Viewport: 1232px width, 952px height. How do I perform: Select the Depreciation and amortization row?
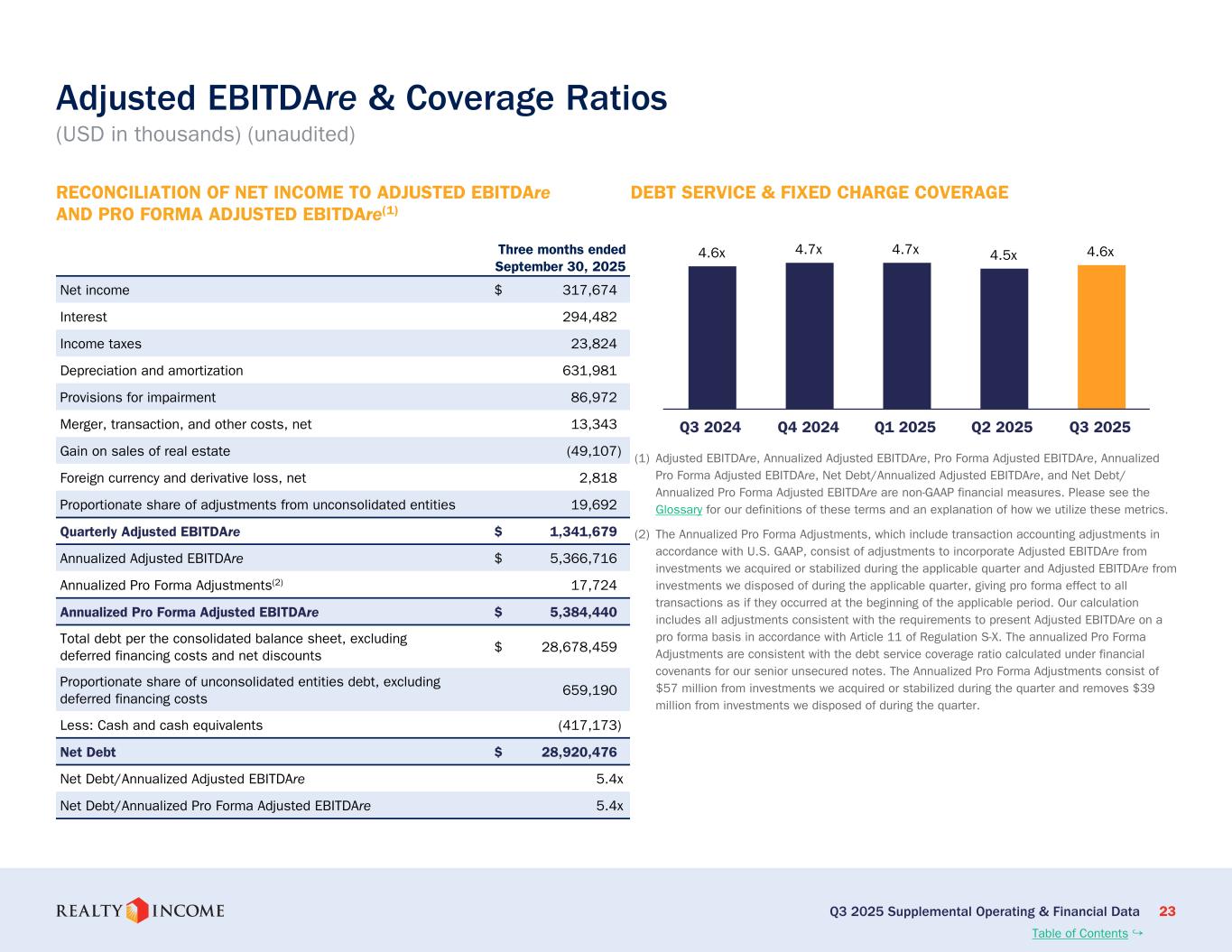tap(342, 371)
